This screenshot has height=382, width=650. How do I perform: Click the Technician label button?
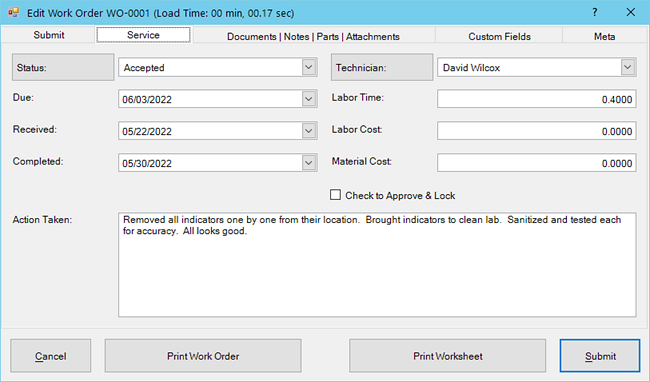(x=382, y=67)
